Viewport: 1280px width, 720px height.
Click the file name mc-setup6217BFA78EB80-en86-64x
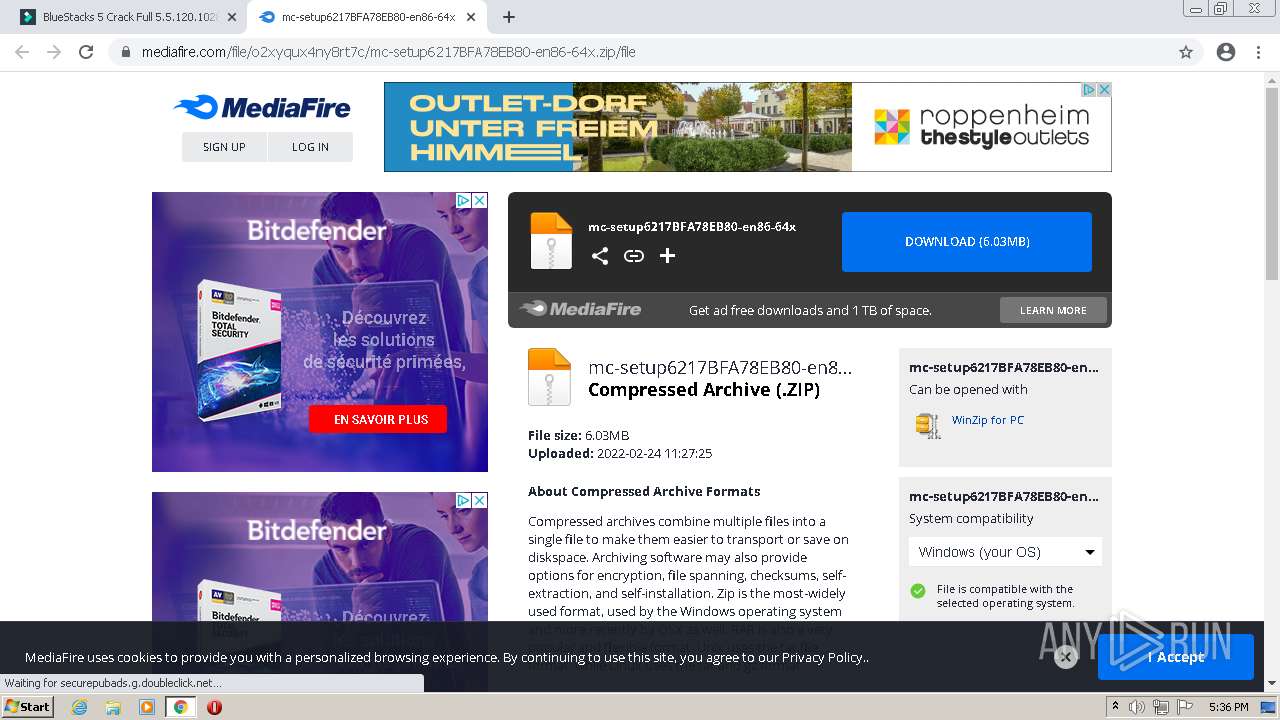[692, 227]
